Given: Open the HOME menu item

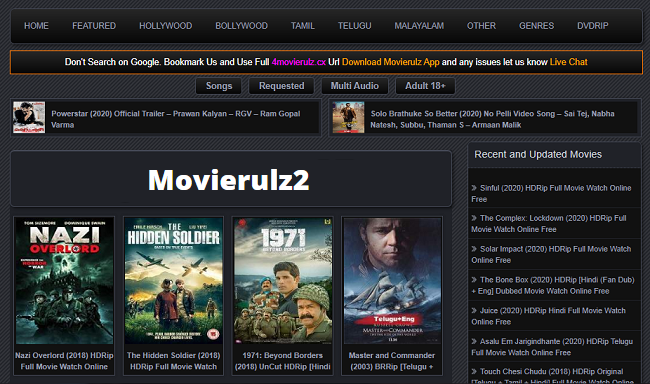Looking at the screenshot, I should point(36,26).
